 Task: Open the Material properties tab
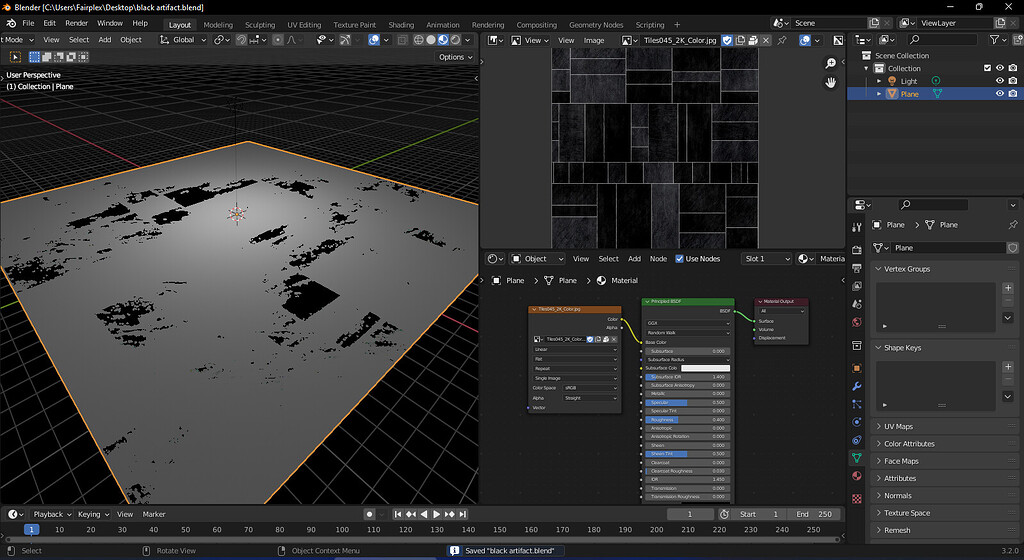tap(857, 476)
